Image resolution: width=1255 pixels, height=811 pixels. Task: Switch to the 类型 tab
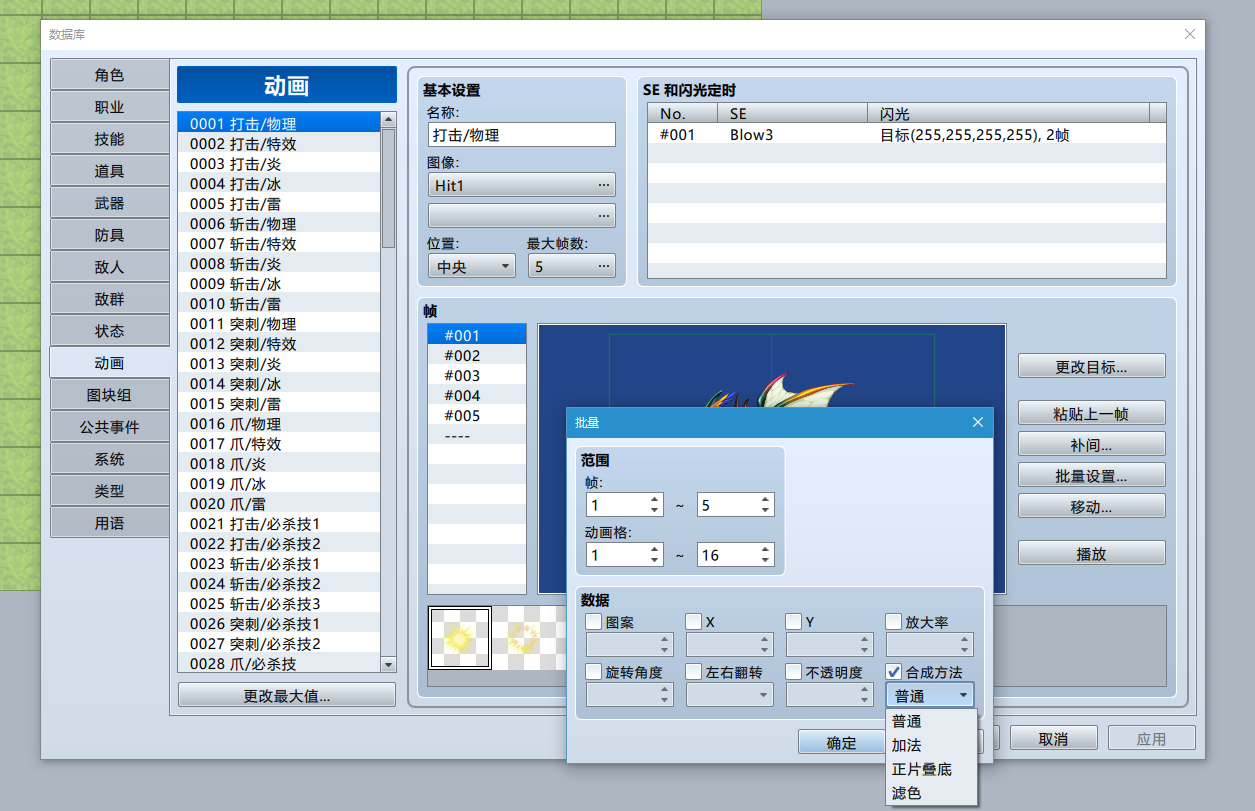(110, 491)
